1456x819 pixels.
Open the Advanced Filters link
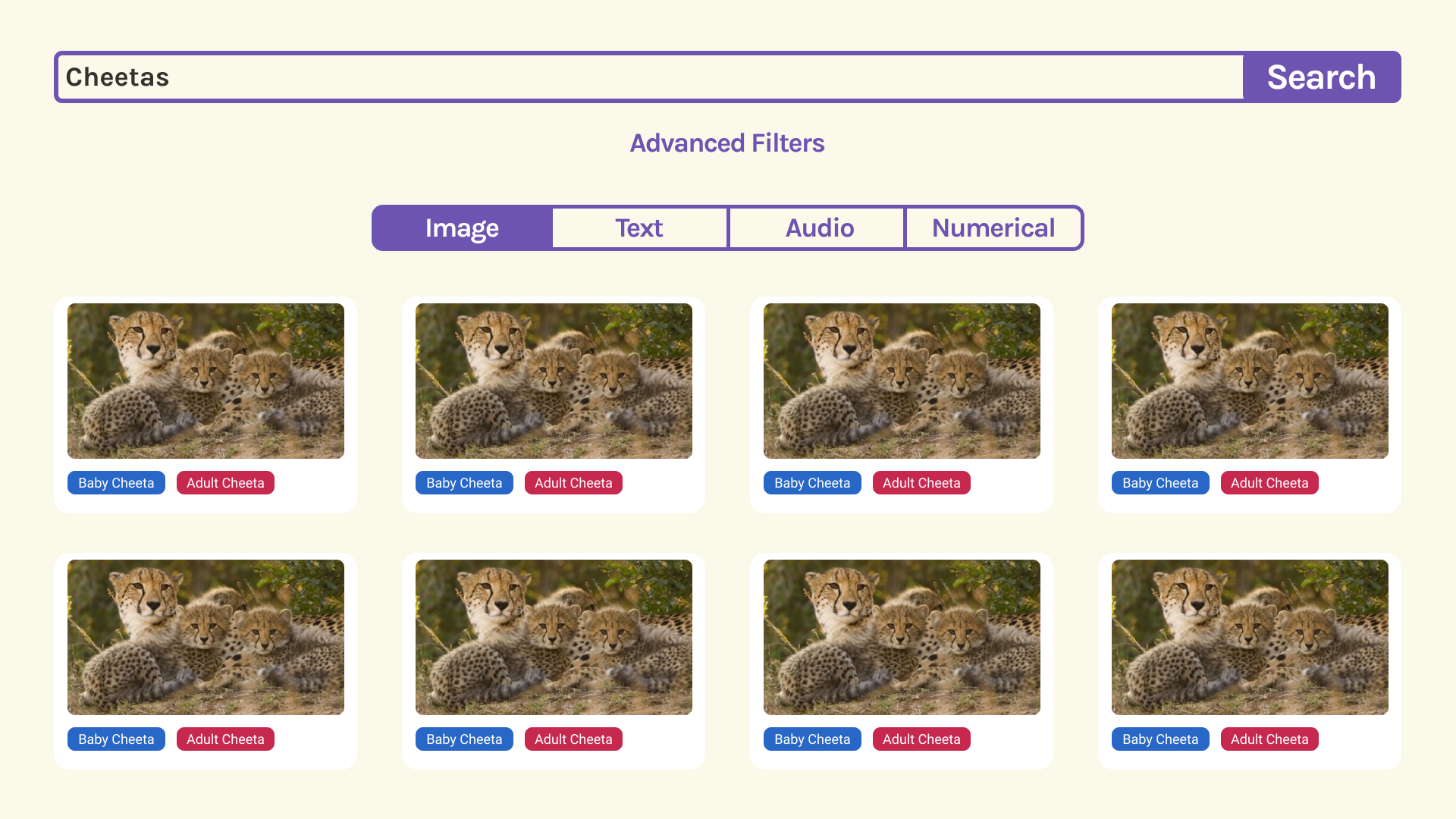pyautogui.click(x=726, y=143)
